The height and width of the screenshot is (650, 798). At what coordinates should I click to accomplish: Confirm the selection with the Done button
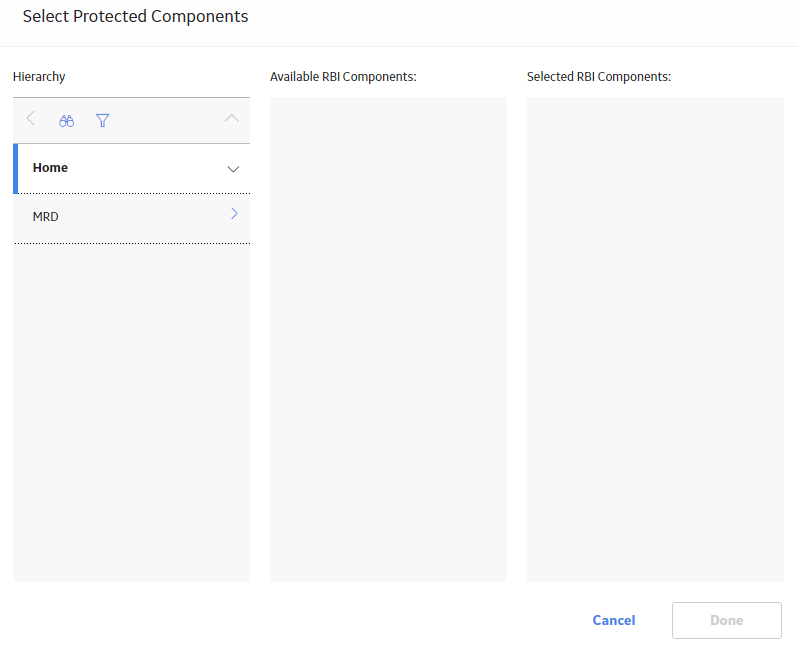727,620
